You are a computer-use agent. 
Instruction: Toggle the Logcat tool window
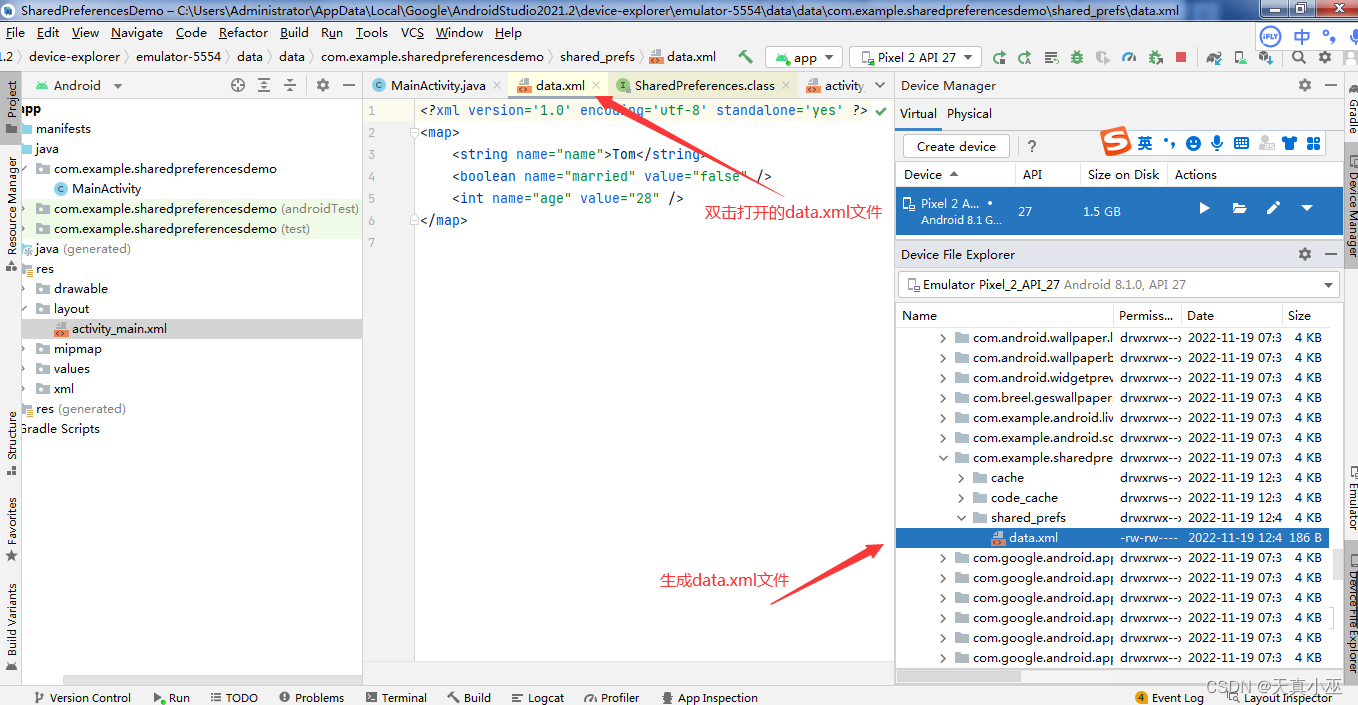point(536,697)
